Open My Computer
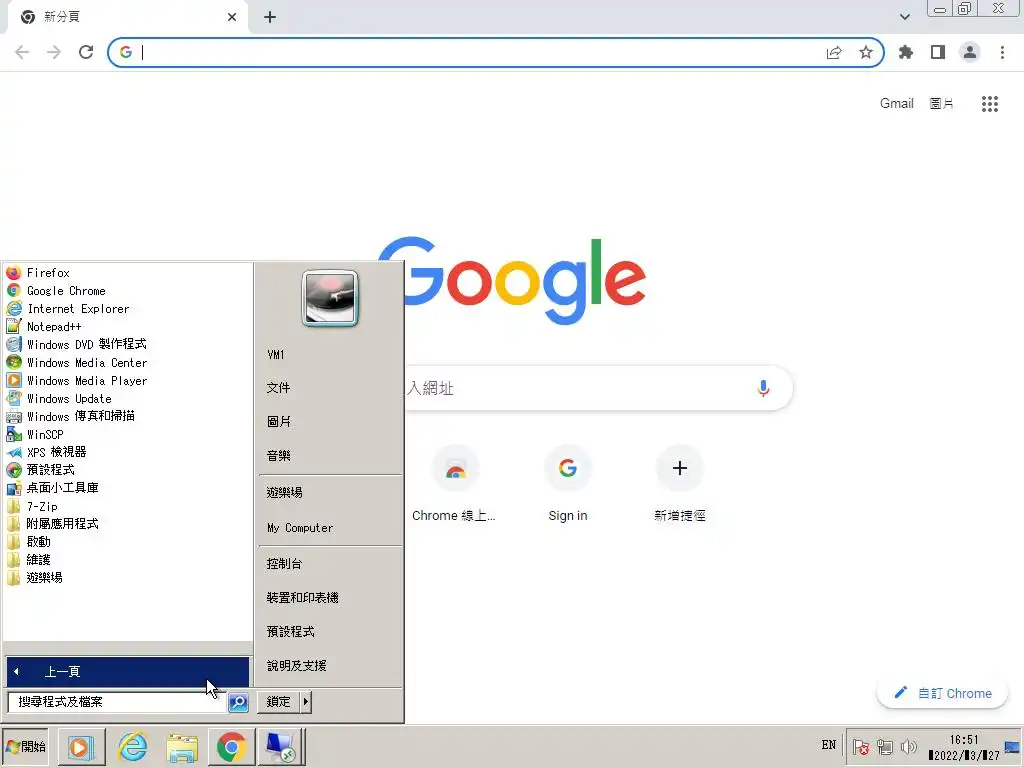The image size is (1024, 768). [300, 528]
